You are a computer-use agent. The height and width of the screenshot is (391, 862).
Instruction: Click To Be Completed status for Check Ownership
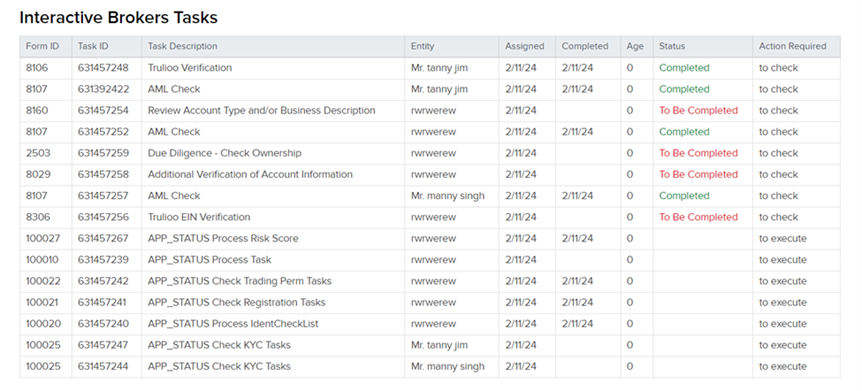point(698,153)
